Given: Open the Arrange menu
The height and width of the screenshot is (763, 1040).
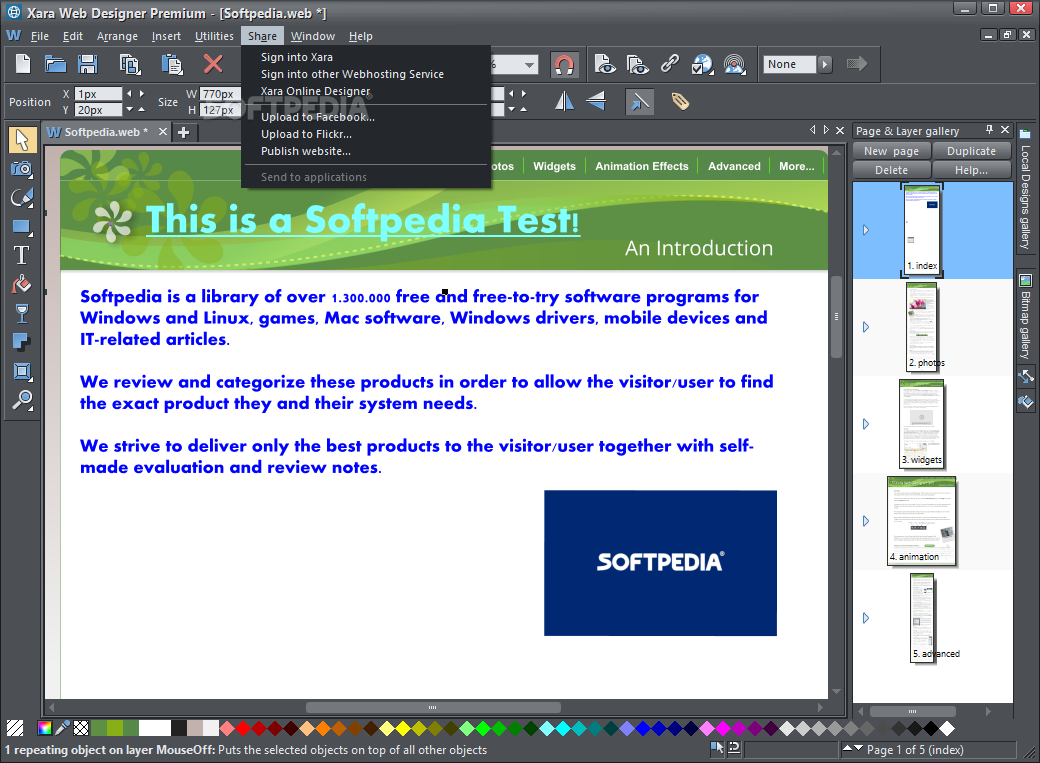Looking at the screenshot, I should pyautogui.click(x=117, y=36).
